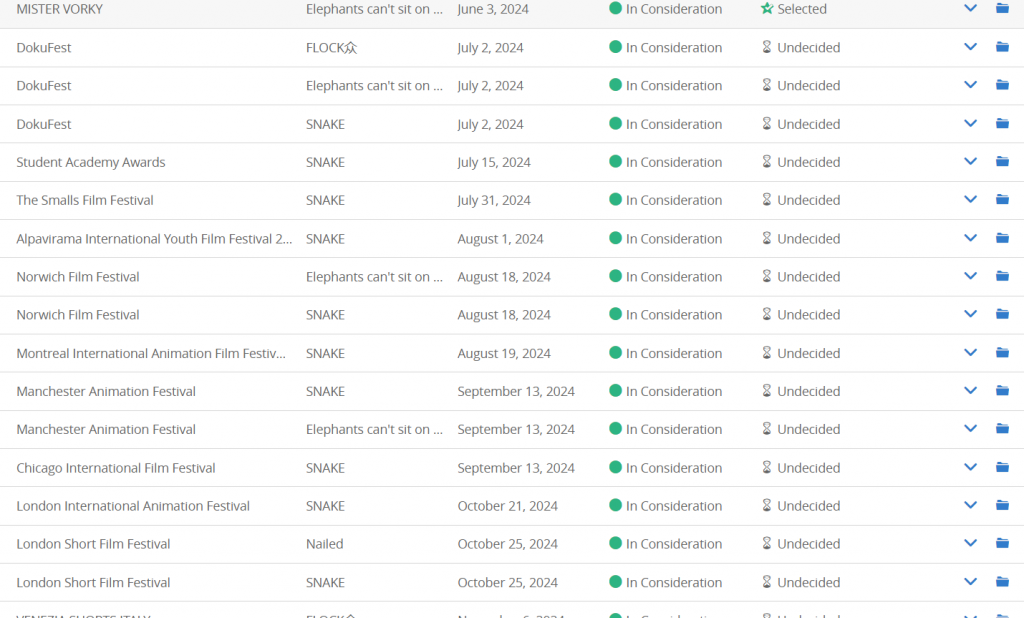The width and height of the screenshot is (1024, 618).
Task: Select the August 1, 2024 date
Action: [500, 239]
